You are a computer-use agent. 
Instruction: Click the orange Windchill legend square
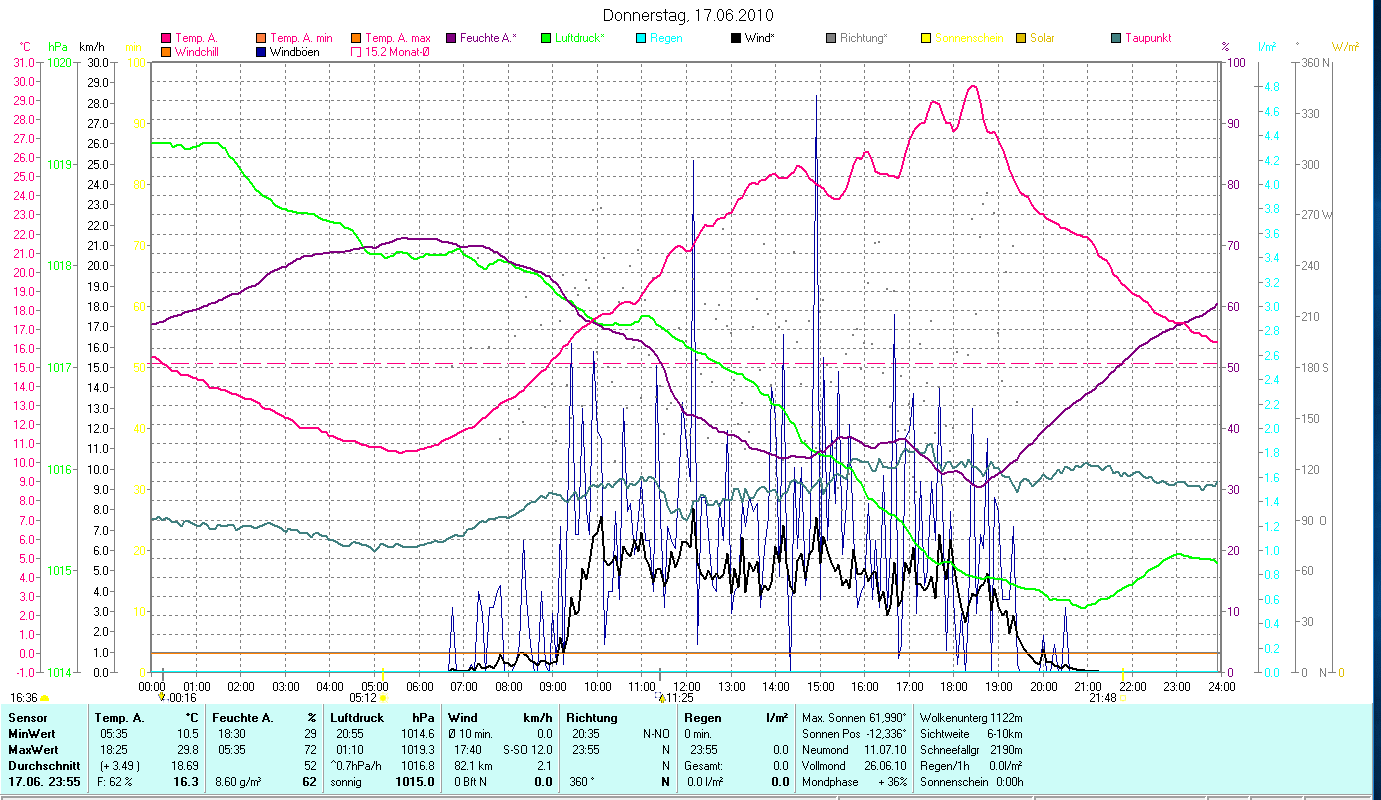coord(166,52)
